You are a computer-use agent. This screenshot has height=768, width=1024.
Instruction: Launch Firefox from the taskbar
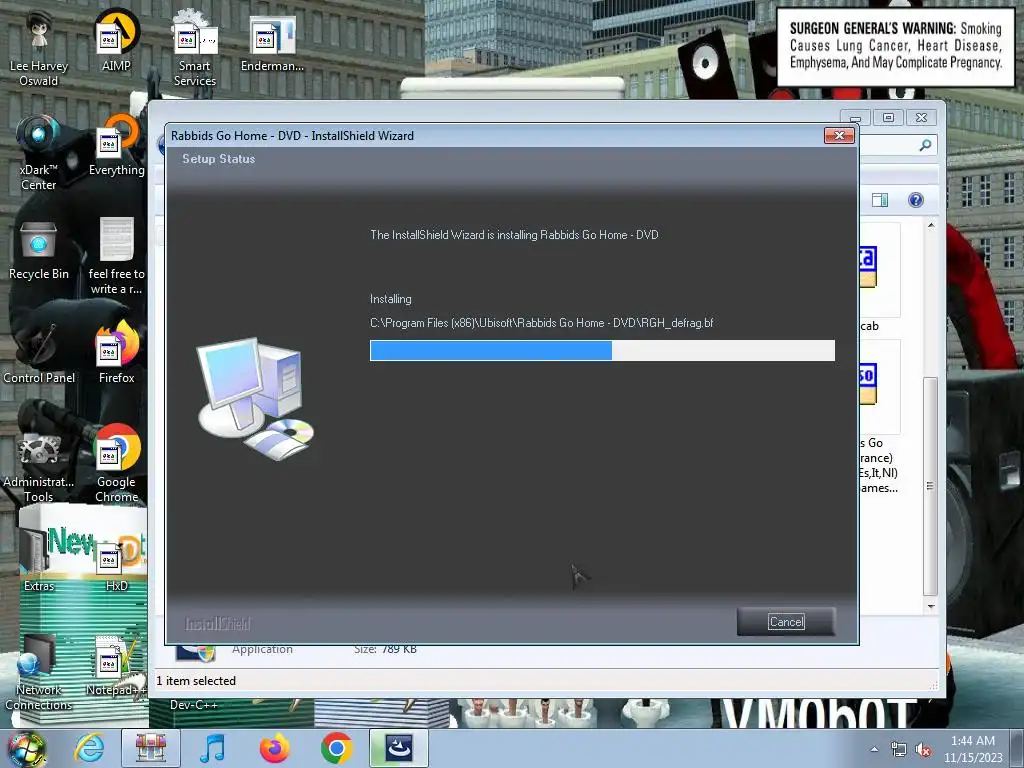274,748
